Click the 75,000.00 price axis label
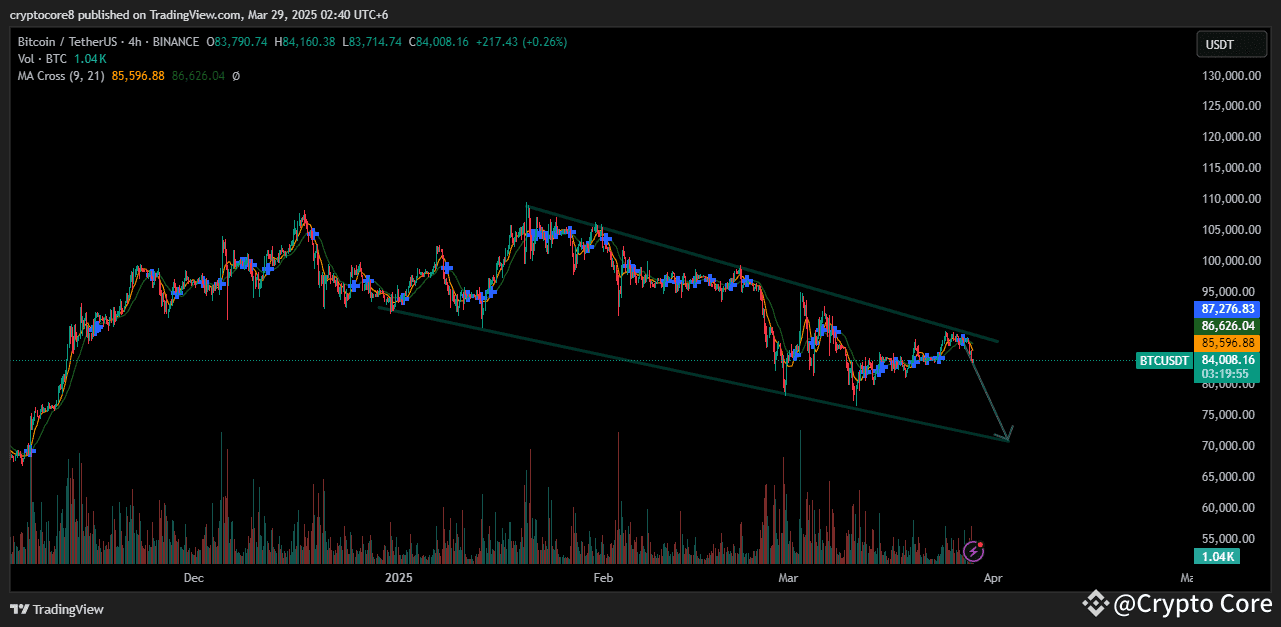The image size is (1281, 627). pos(1229,415)
